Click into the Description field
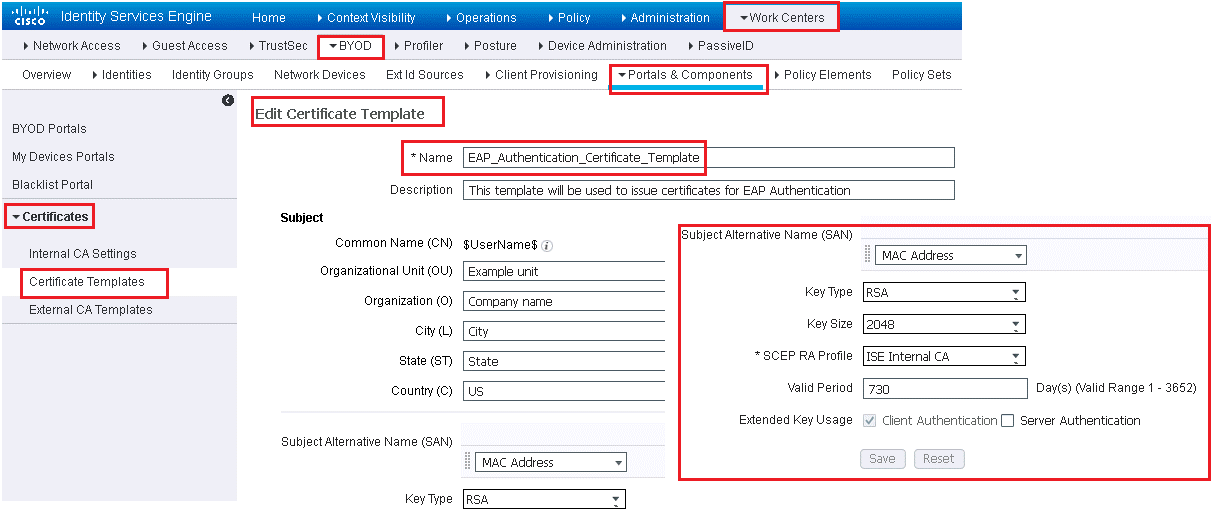1223x518 pixels. point(708,190)
